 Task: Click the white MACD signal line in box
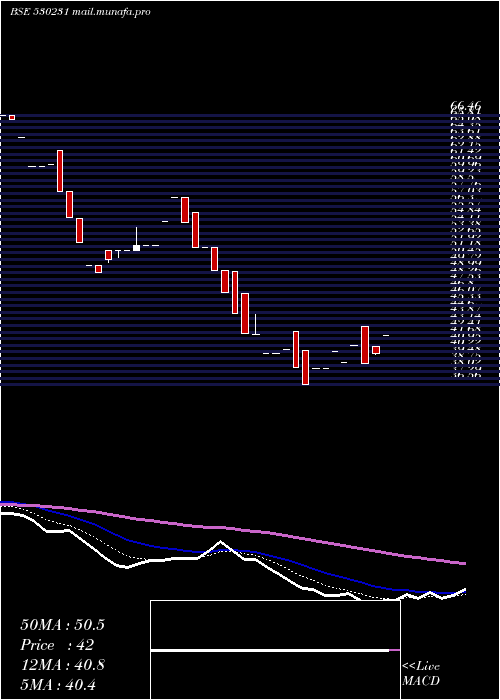pos(270,651)
